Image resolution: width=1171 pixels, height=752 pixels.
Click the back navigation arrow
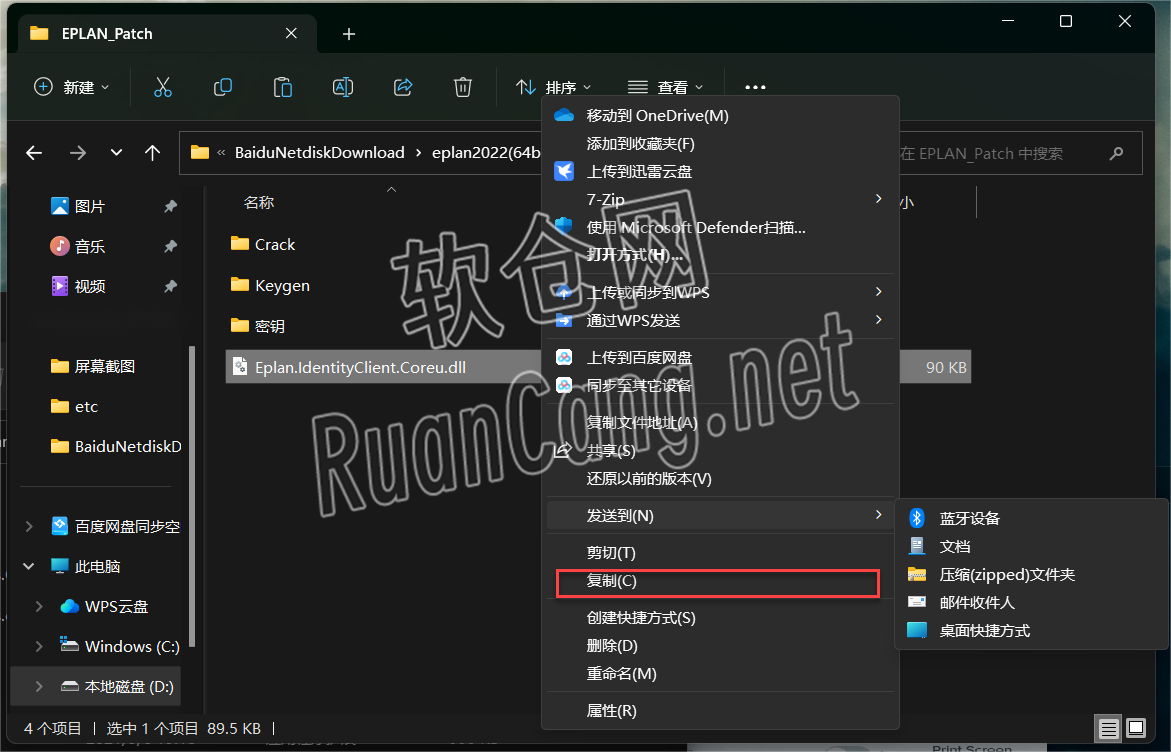[x=33, y=152]
